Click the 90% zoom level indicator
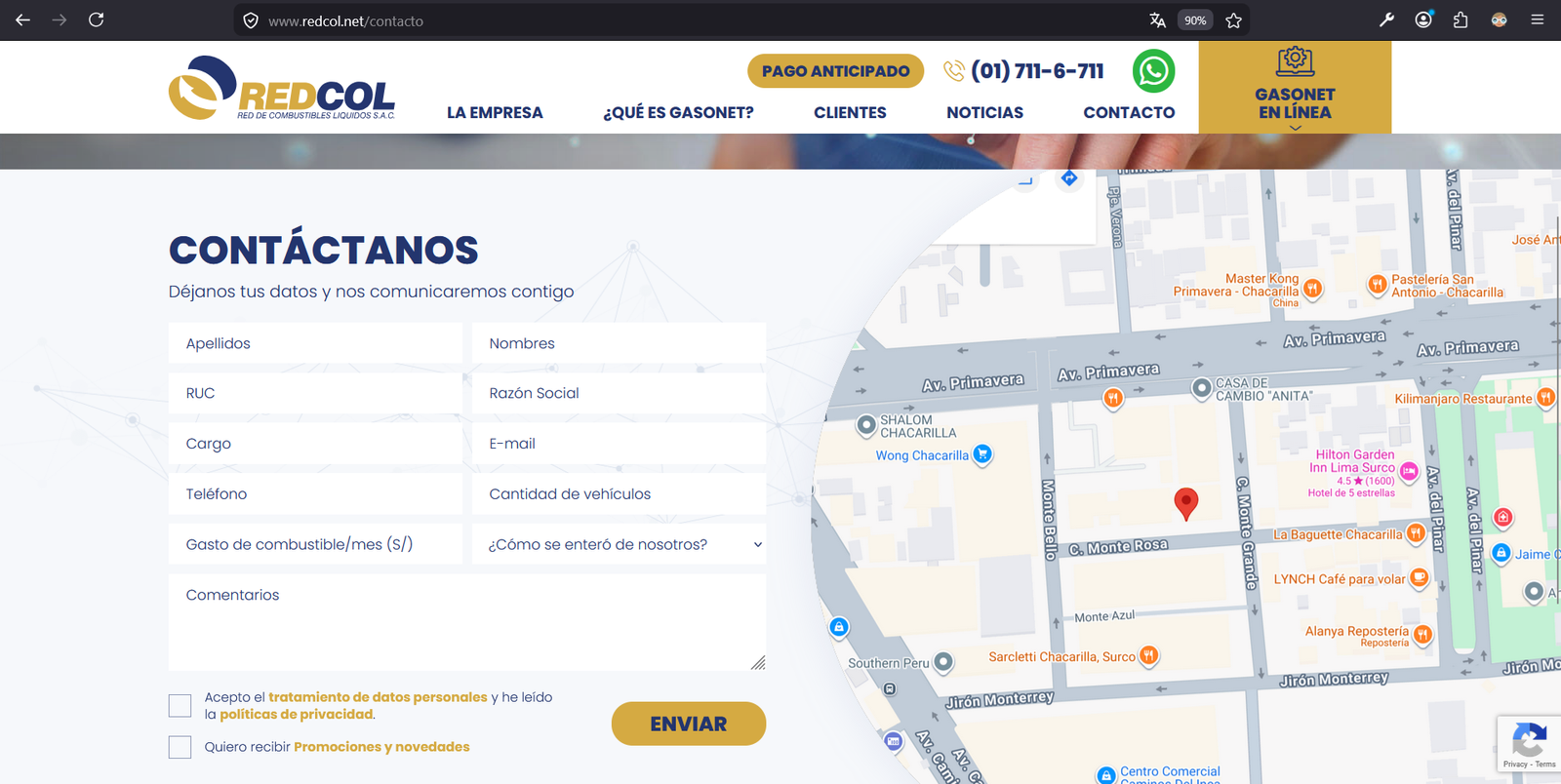The height and width of the screenshot is (784, 1561). pyautogui.click(x=1195, y=20)
